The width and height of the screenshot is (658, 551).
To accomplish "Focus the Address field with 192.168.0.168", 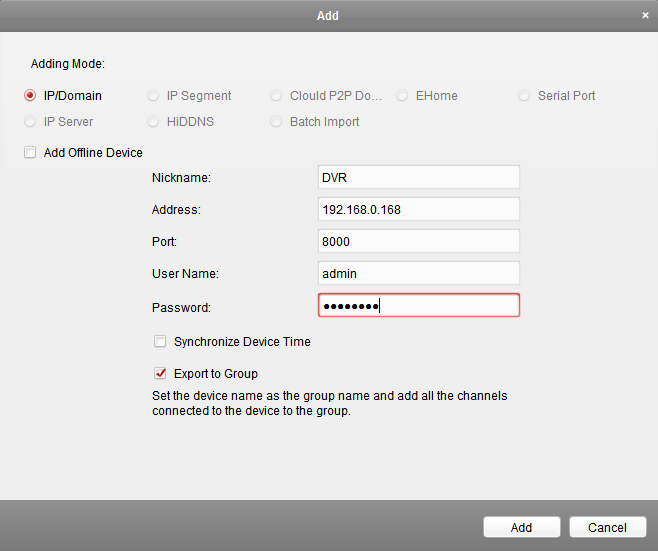I will tap(418, 209).
